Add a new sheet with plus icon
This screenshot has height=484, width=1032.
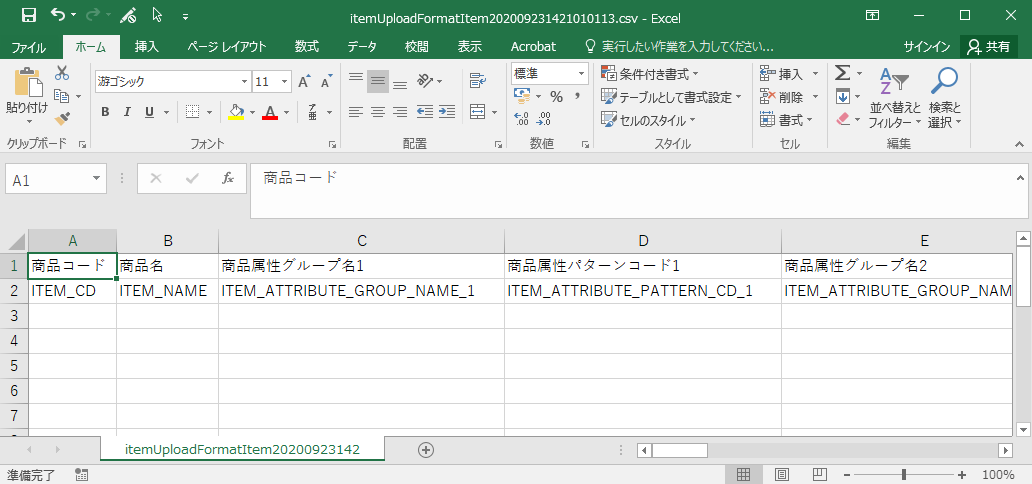tap(426, 450)
